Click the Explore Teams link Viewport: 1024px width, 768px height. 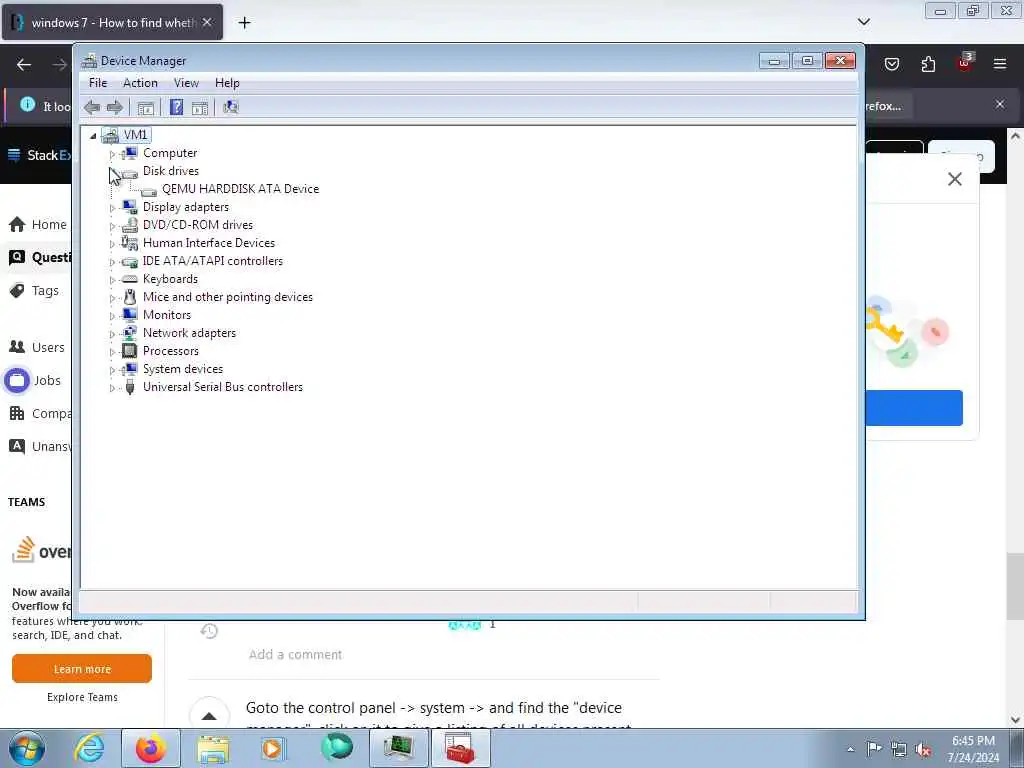point(82,697)
